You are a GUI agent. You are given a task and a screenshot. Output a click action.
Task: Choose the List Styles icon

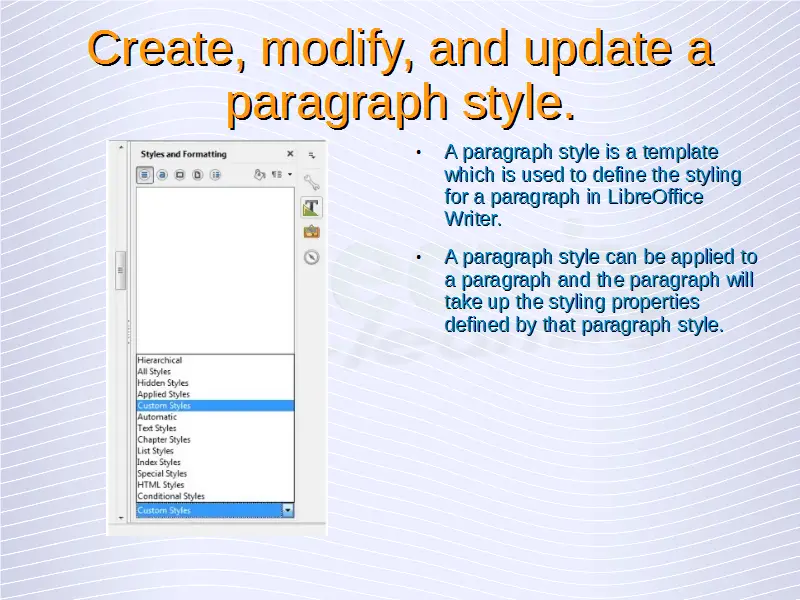[x=215, y=175]
